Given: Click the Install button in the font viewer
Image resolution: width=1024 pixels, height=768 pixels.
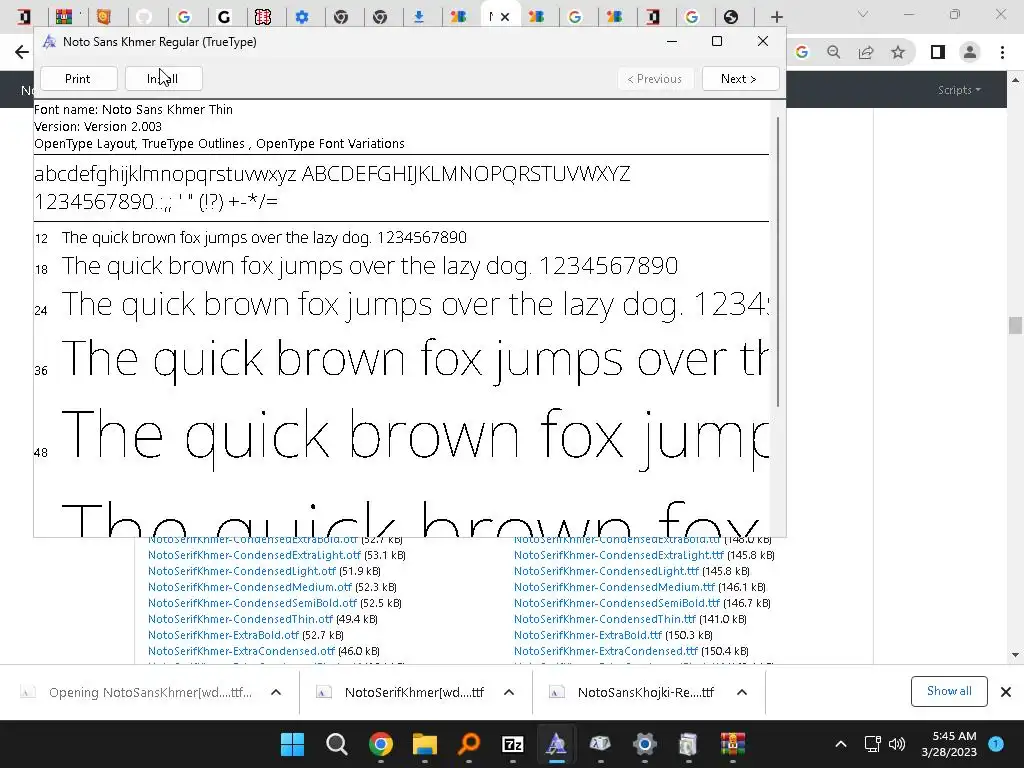Looking at the screenshot, I should pyautogui.click(x=163, y=79).
